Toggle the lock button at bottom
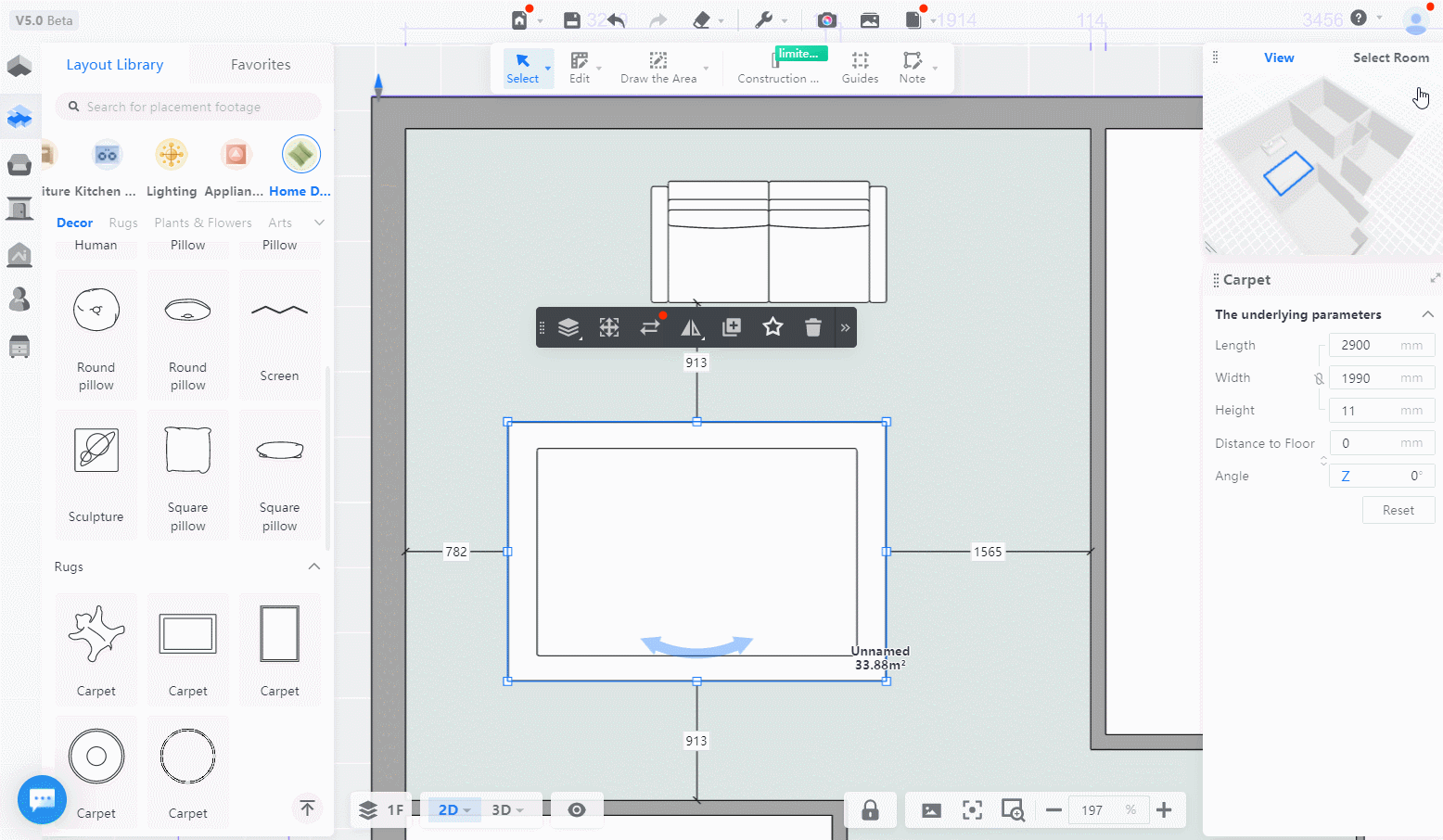 pos(870,810)
